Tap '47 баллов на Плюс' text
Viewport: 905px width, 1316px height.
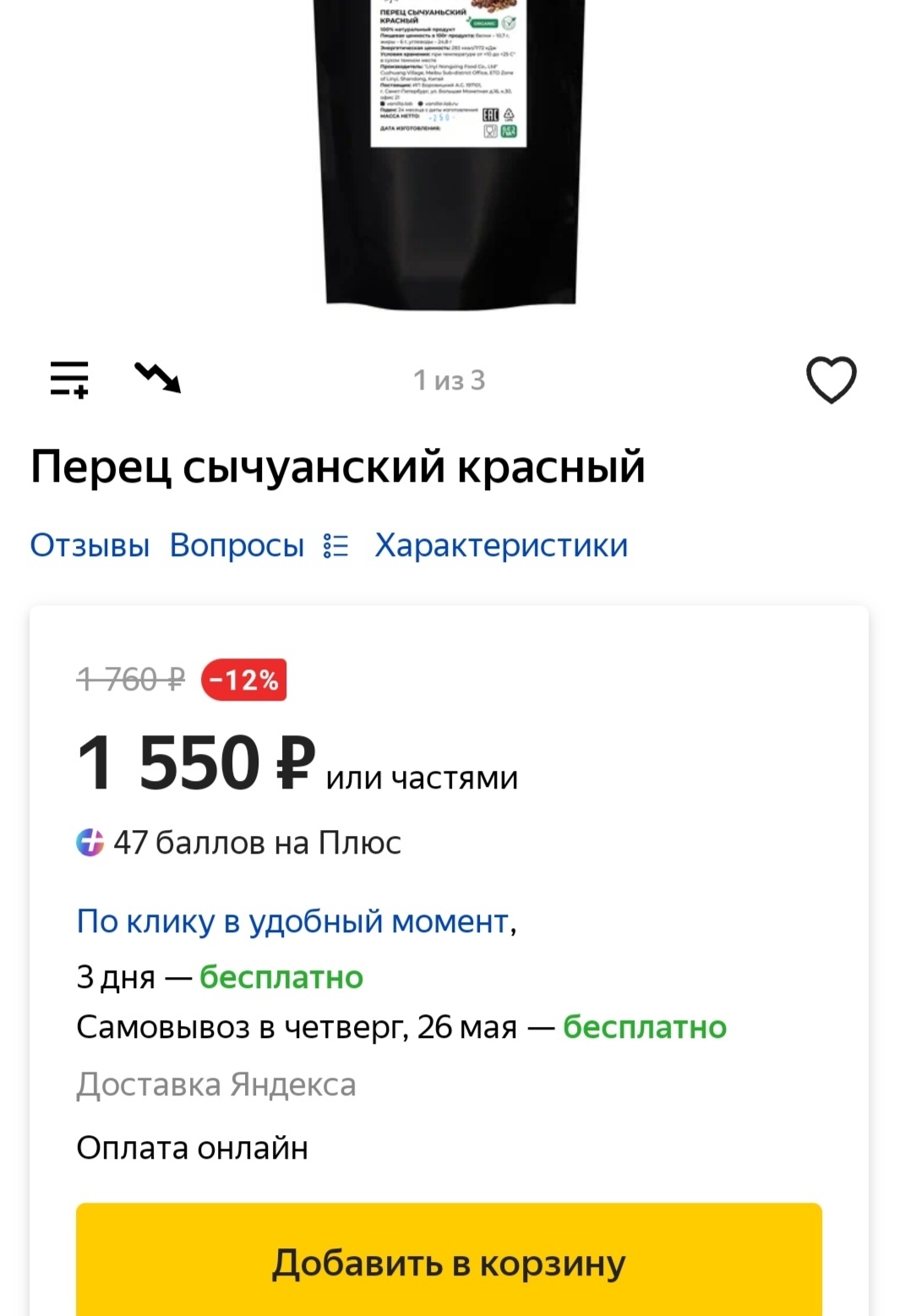tap(257, 843)
